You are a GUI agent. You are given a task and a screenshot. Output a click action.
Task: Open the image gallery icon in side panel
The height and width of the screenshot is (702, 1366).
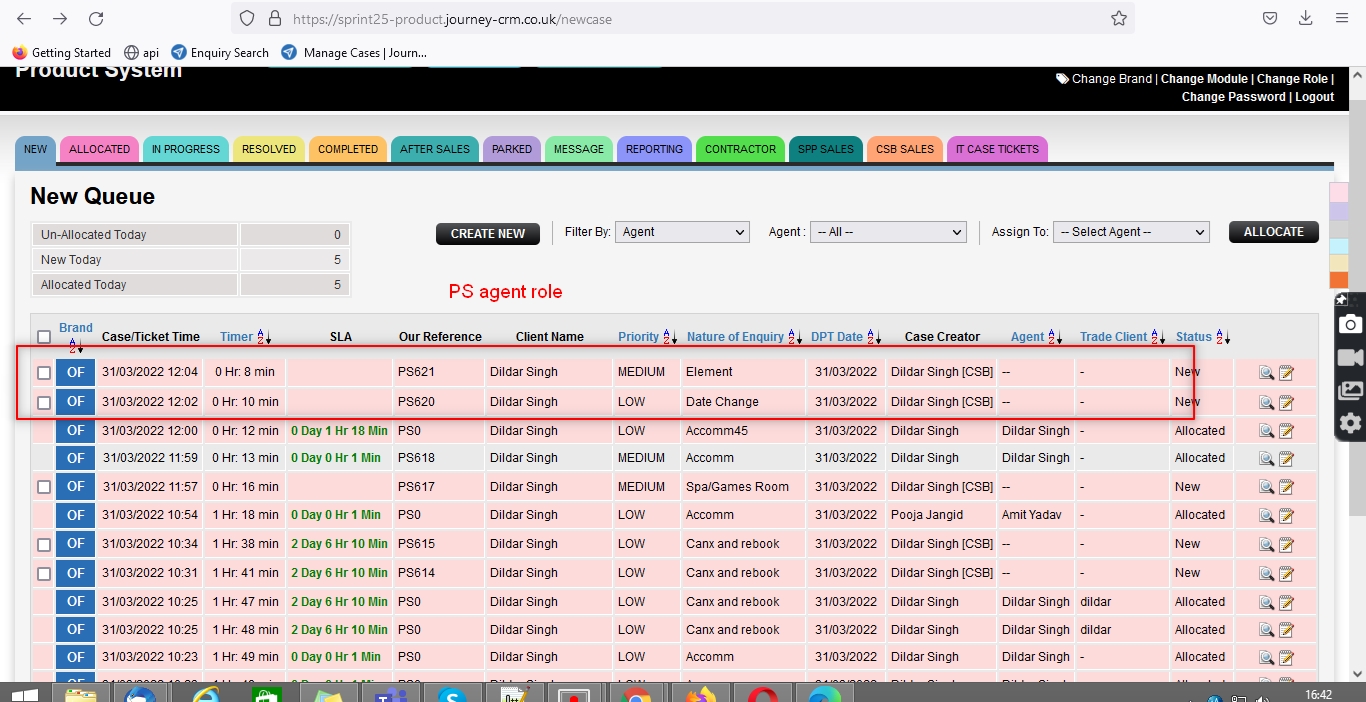[1350, 391]
